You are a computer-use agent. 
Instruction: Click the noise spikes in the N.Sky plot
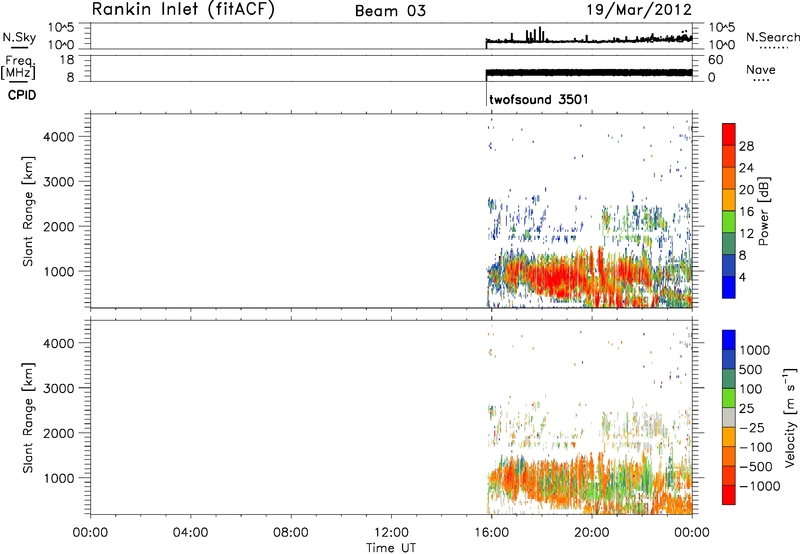(534, 35)
